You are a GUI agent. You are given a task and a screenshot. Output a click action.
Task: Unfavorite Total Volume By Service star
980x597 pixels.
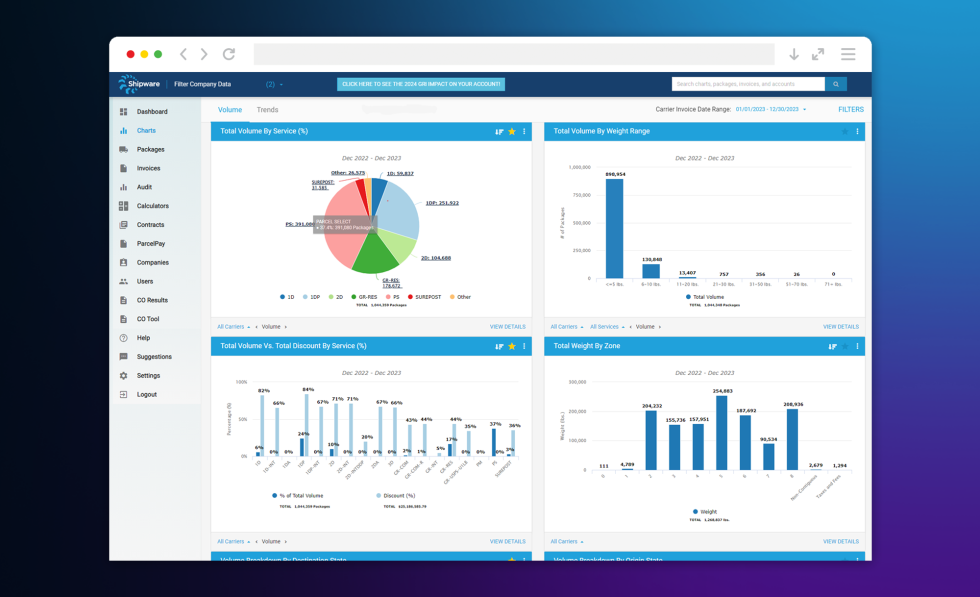click(x=512, y=132)
